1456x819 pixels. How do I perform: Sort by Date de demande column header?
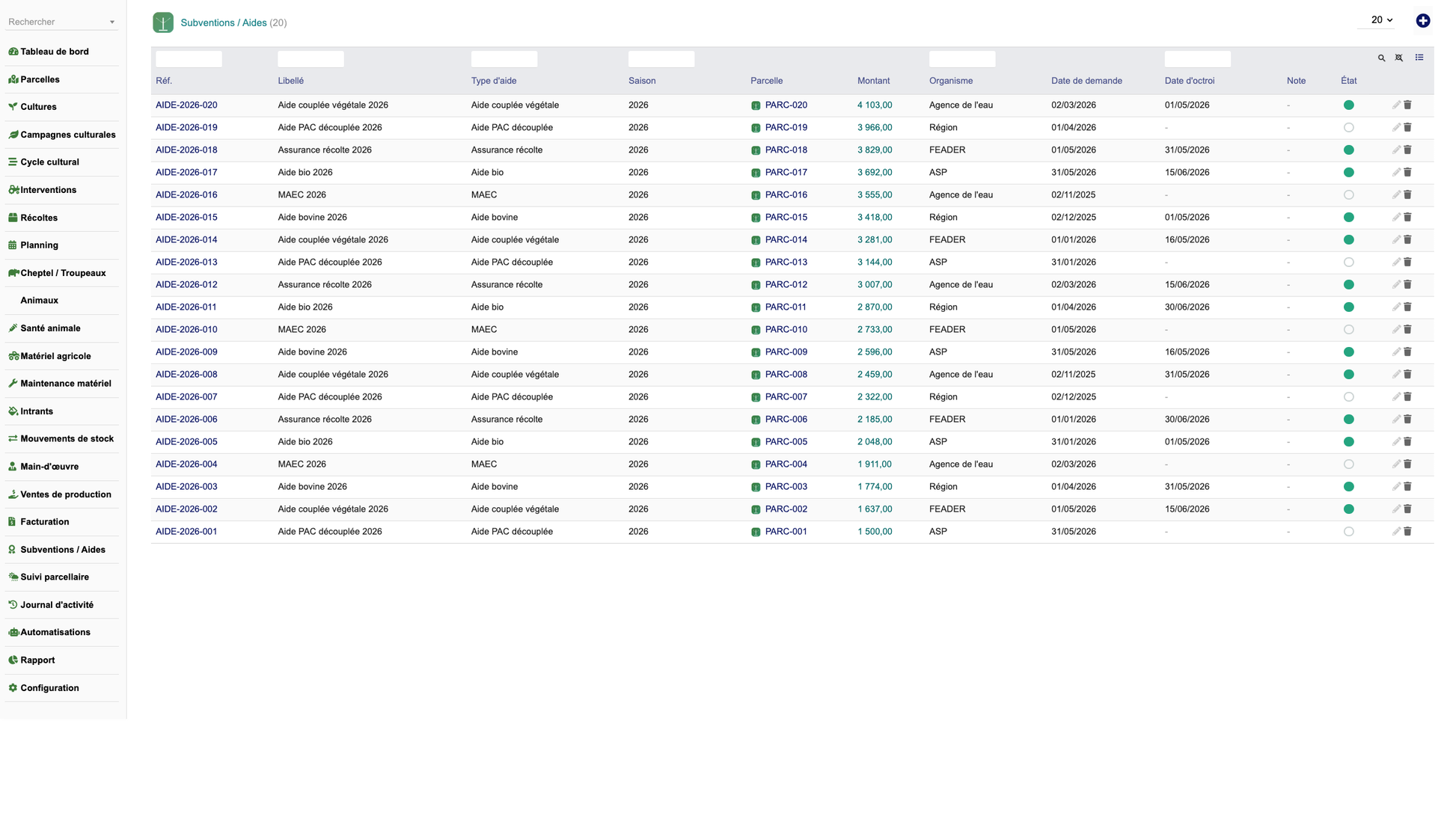click(1086, 81)
